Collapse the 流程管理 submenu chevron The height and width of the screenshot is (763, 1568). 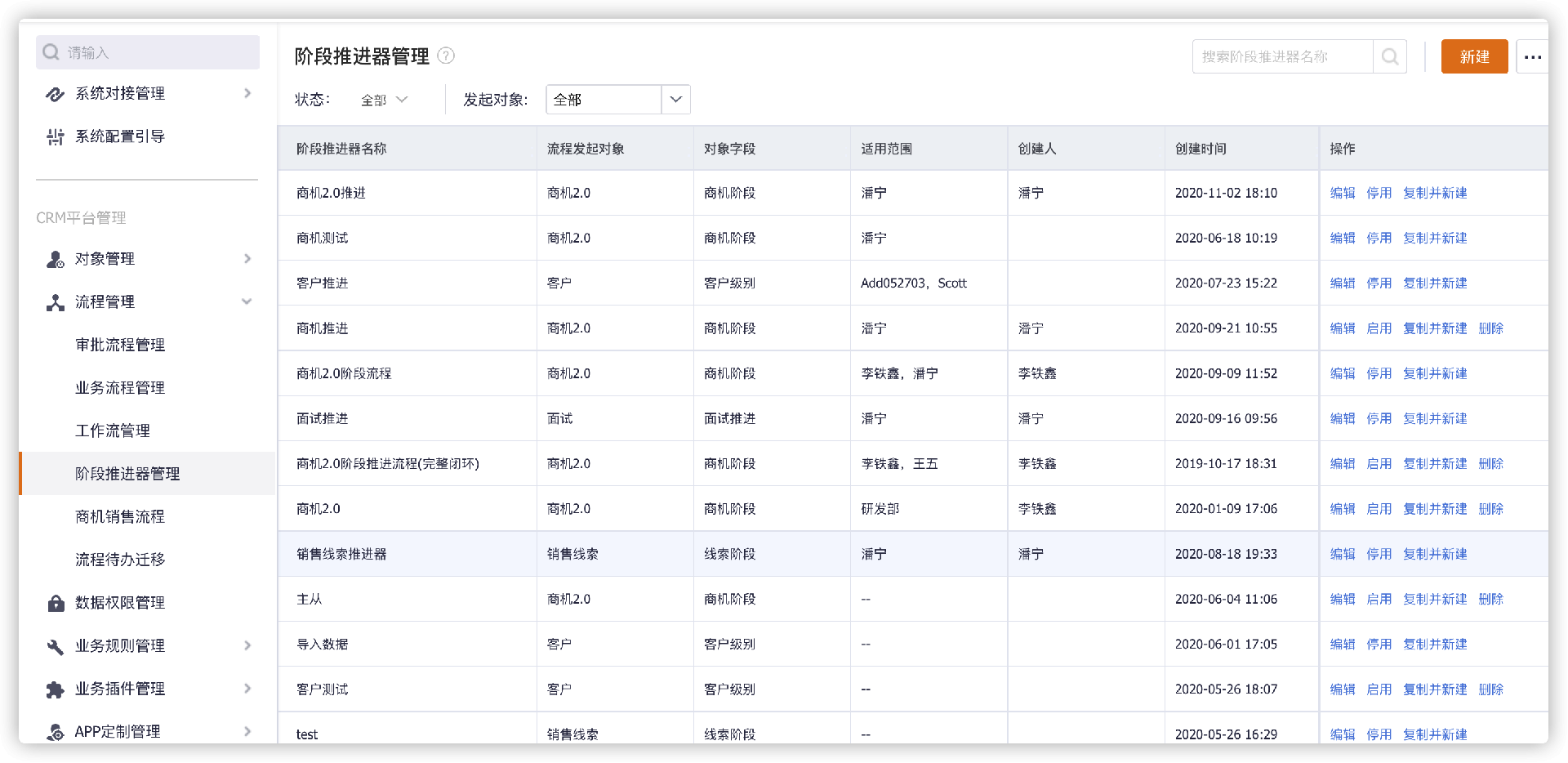point(247,301)
